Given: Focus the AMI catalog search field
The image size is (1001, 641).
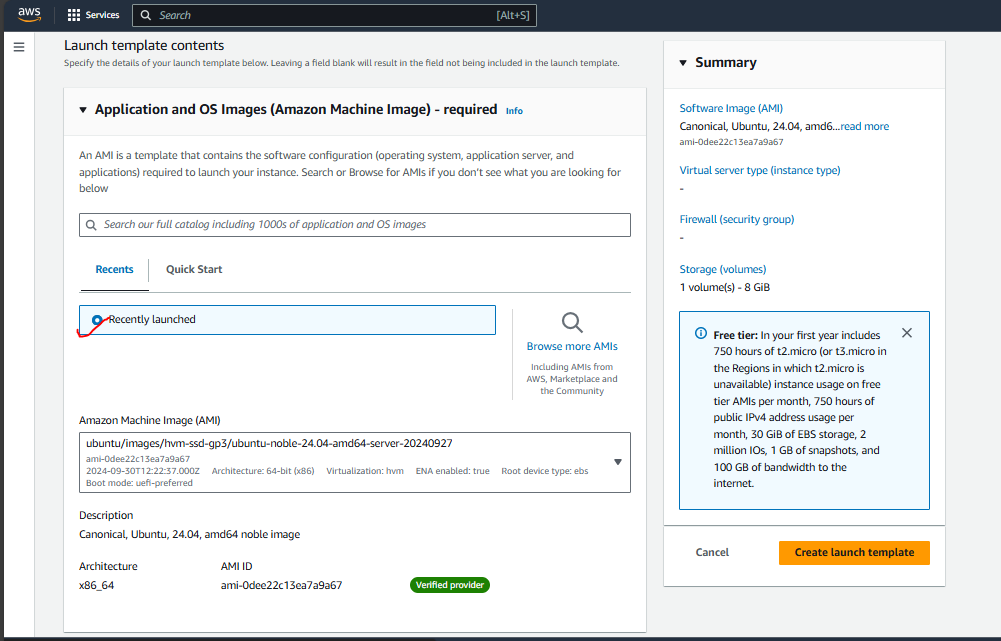Looking at the screenshot, I should click(355, 225).
